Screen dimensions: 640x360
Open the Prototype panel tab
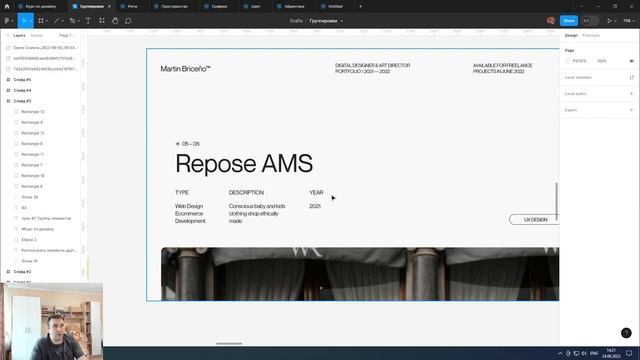pyautogui.click(x=591, y=36)
